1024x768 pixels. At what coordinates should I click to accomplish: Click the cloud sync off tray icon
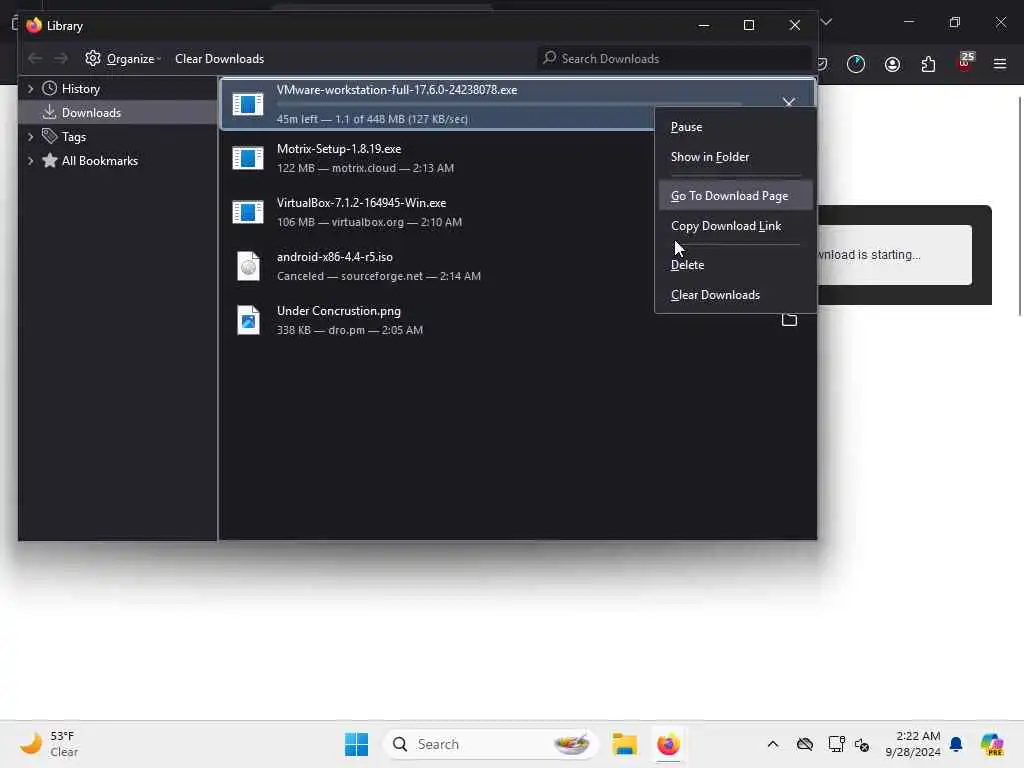805,744
